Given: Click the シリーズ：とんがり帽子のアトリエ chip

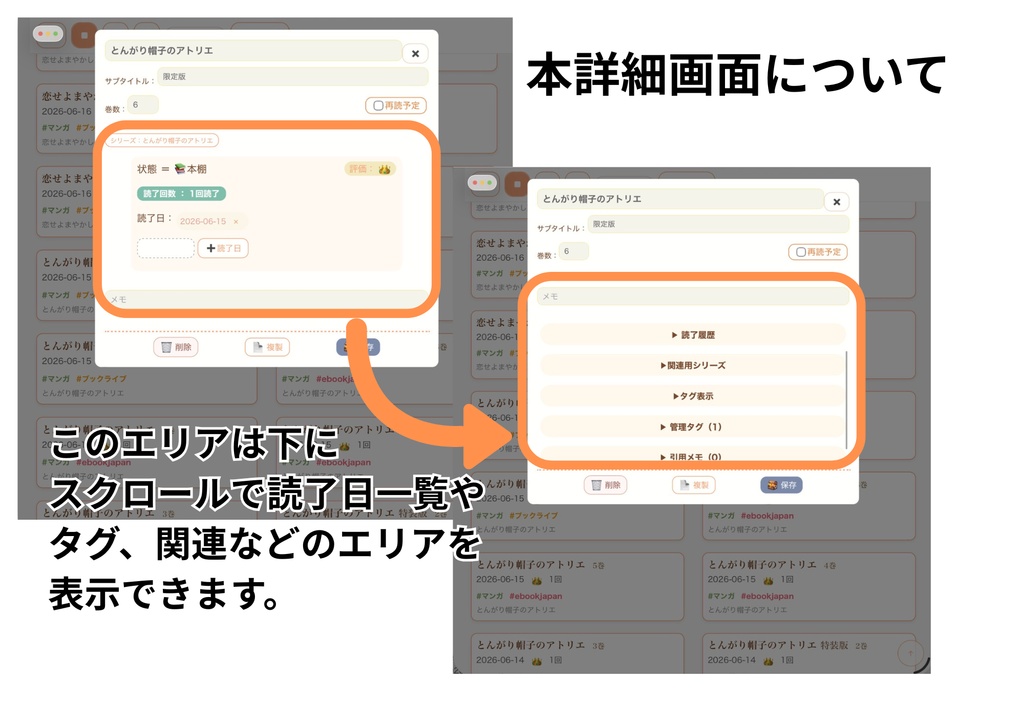Looking at the screenshot, I should [163, 140].
